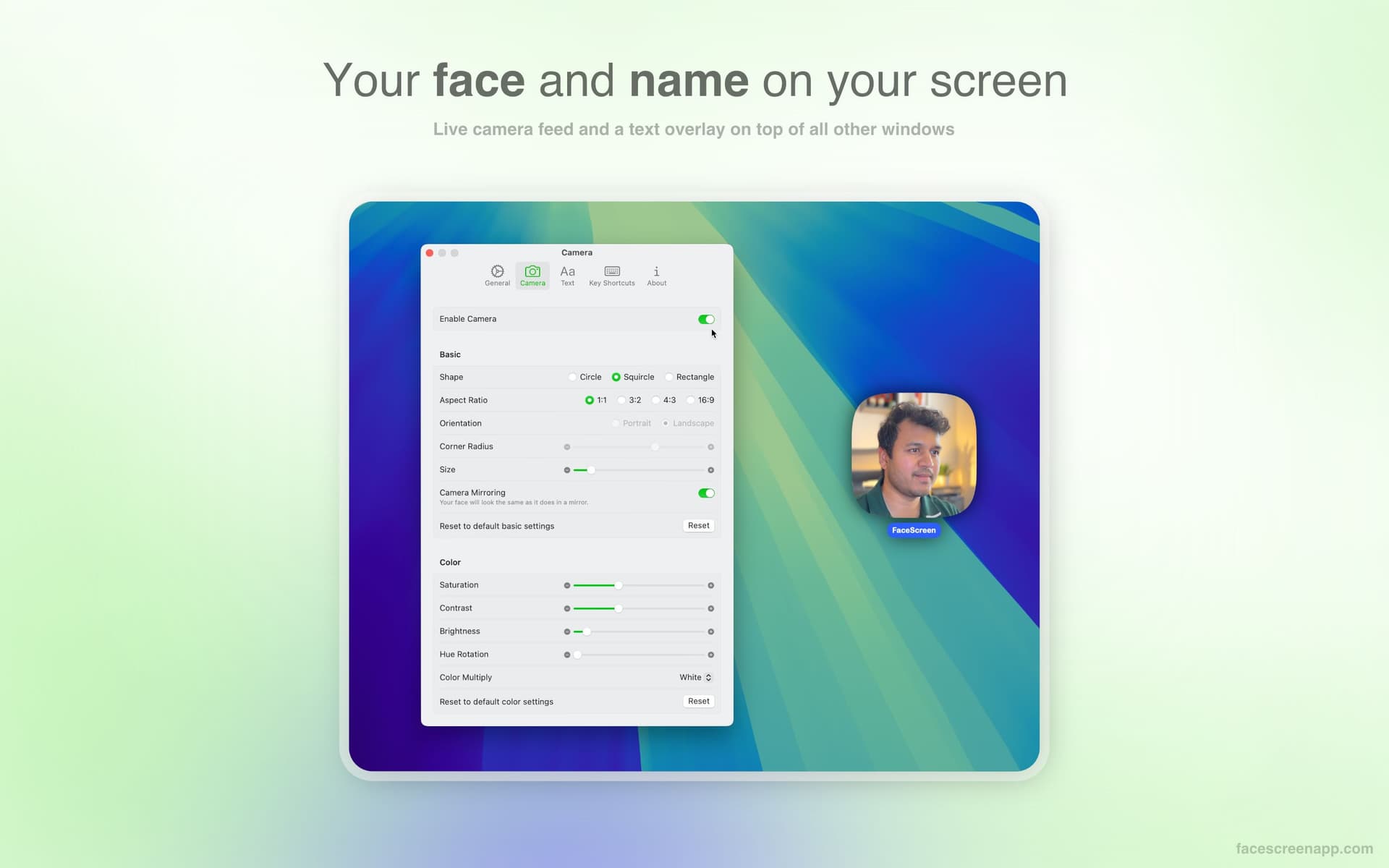
Task: Open the Color Multiply White dropdown
Action: pos(696,678)
